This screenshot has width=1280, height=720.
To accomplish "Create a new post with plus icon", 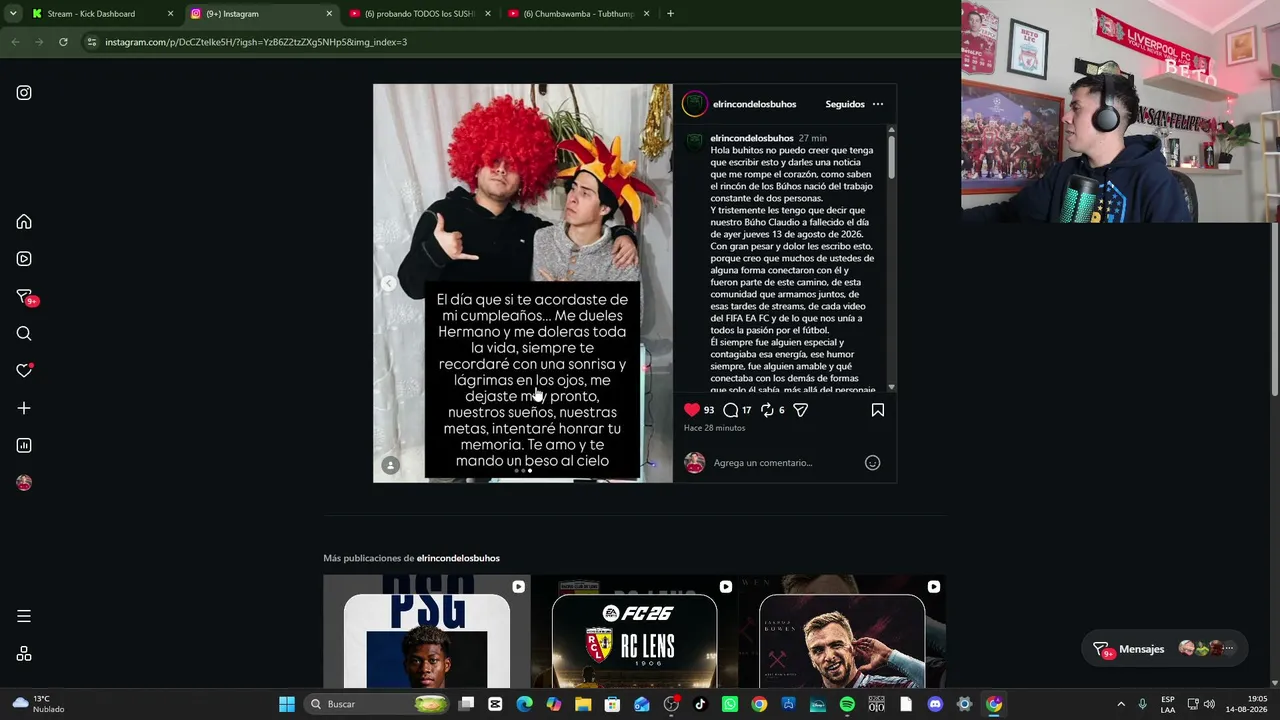I will tap(24, 408).
